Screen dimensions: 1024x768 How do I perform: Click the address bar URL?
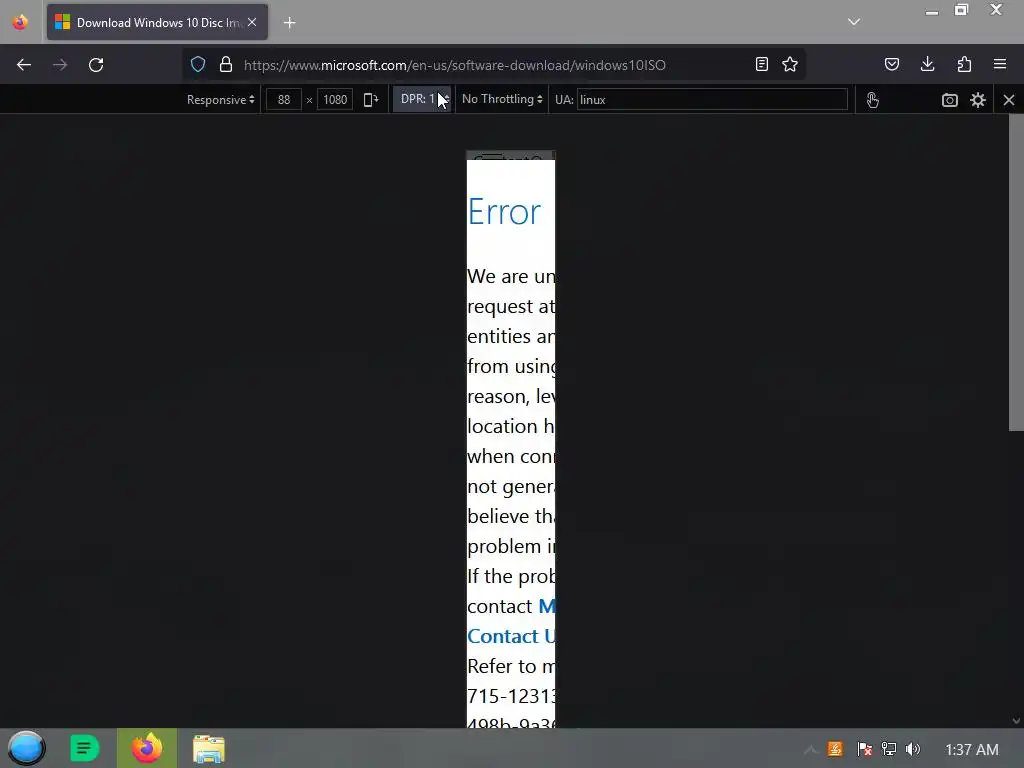pyautogui.click(x=455, y=65)
